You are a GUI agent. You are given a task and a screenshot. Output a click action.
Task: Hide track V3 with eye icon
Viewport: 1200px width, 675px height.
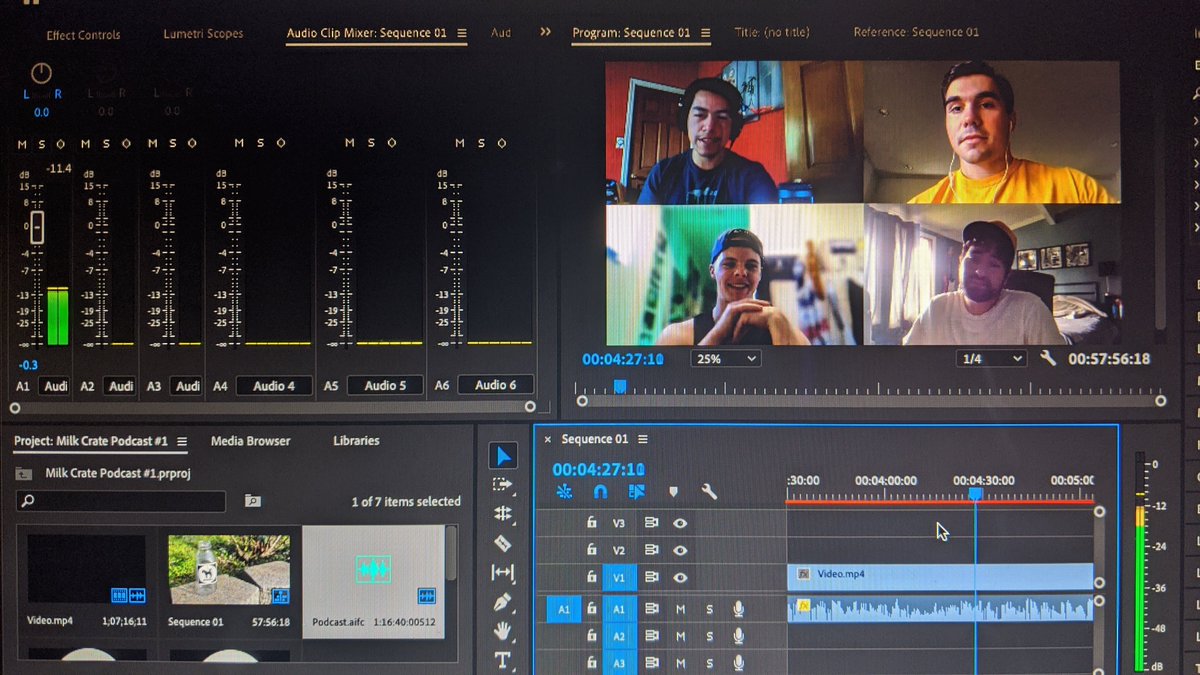[x=680, y=523]
